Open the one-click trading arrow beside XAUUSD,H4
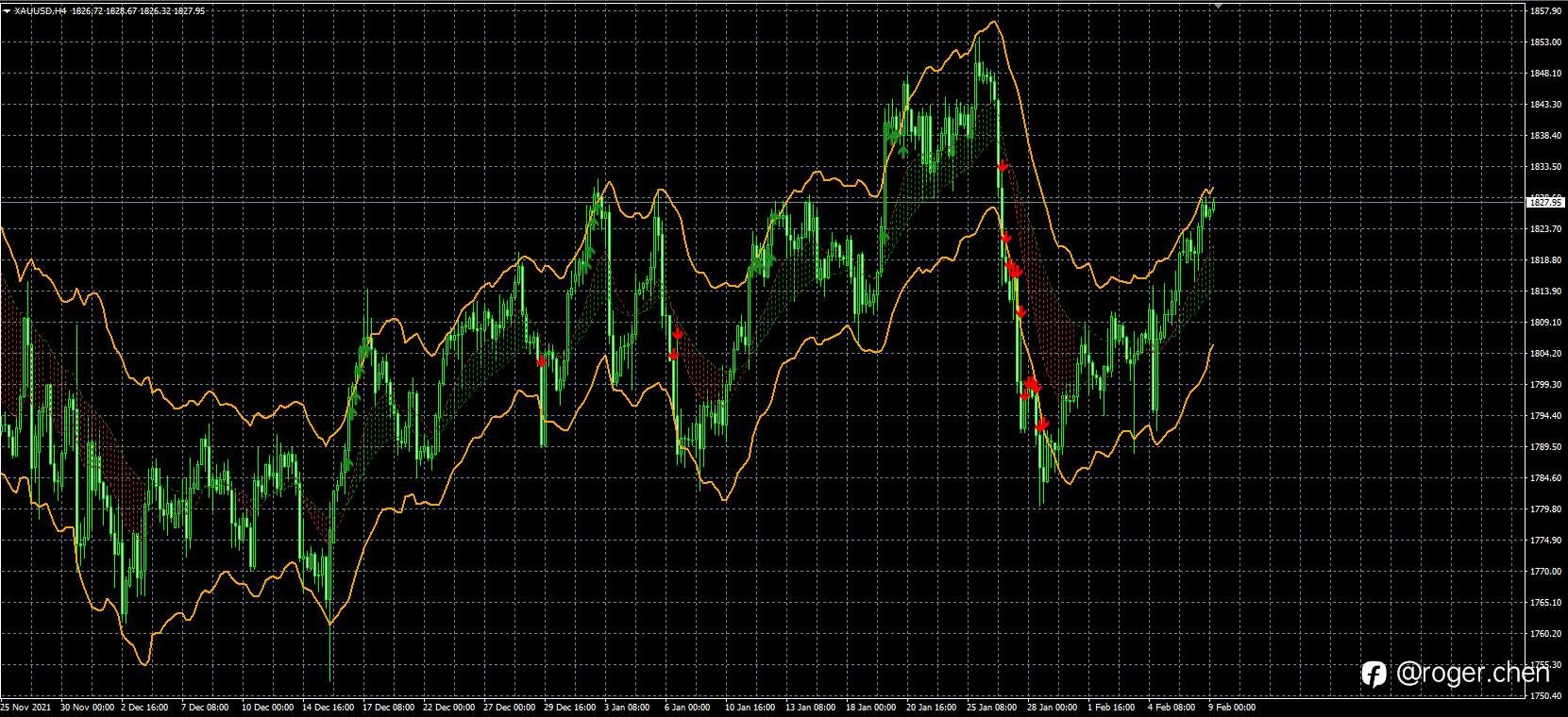Screen dimensions: 1568x717 8,10
